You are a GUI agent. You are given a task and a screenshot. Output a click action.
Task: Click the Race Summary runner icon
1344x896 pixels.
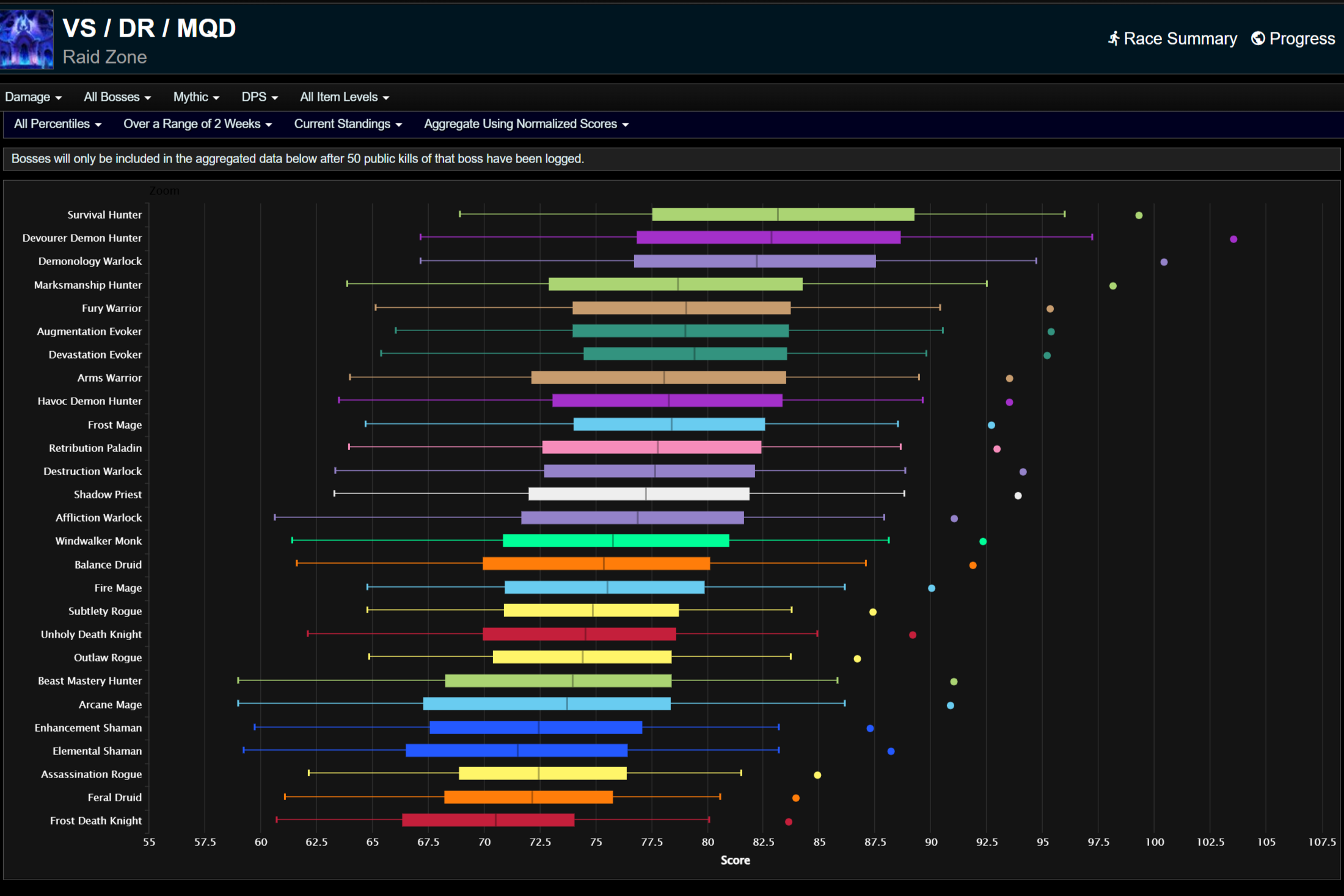tap(1114, 39)
